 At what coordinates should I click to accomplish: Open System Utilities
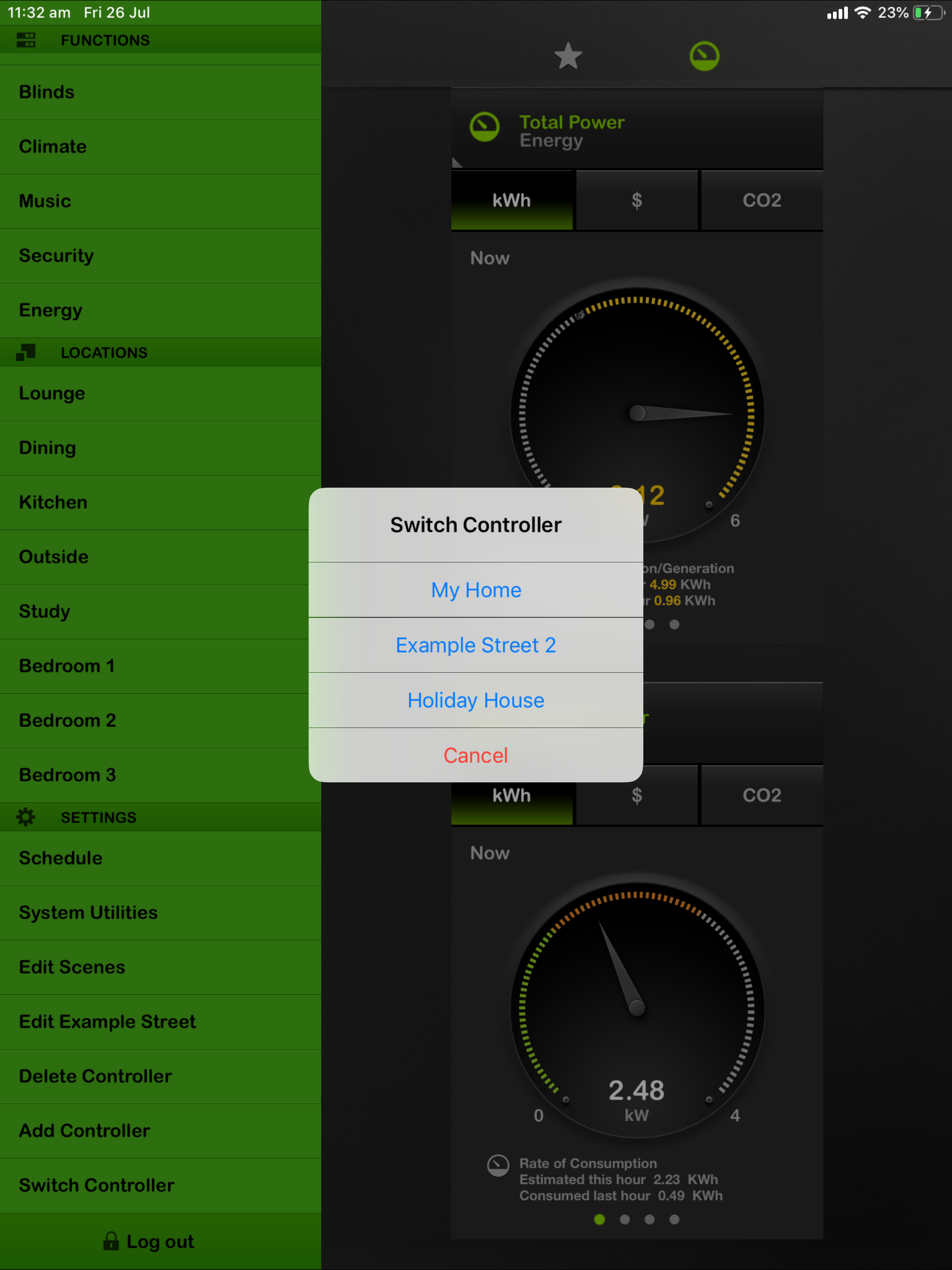(160, 913)
